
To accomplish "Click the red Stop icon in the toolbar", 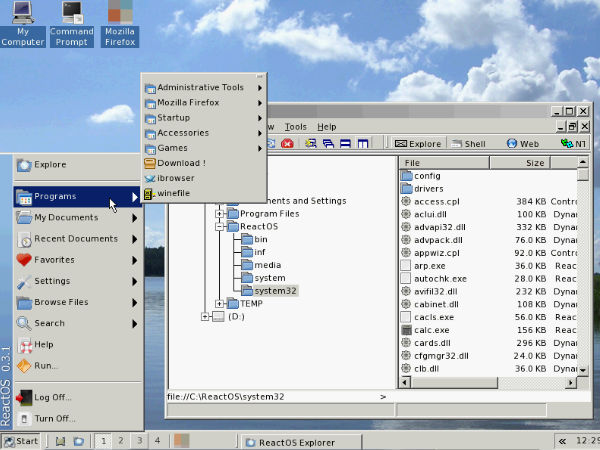I will click(x=287, y=144).
